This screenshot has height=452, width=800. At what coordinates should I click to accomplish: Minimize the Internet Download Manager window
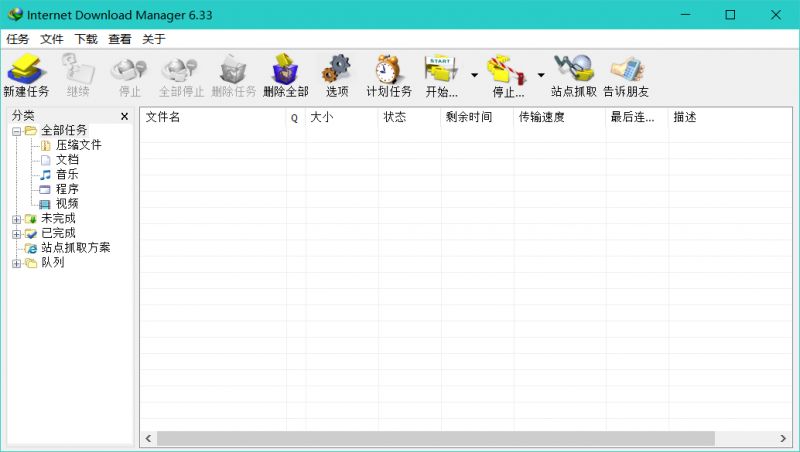pos(685,14)
